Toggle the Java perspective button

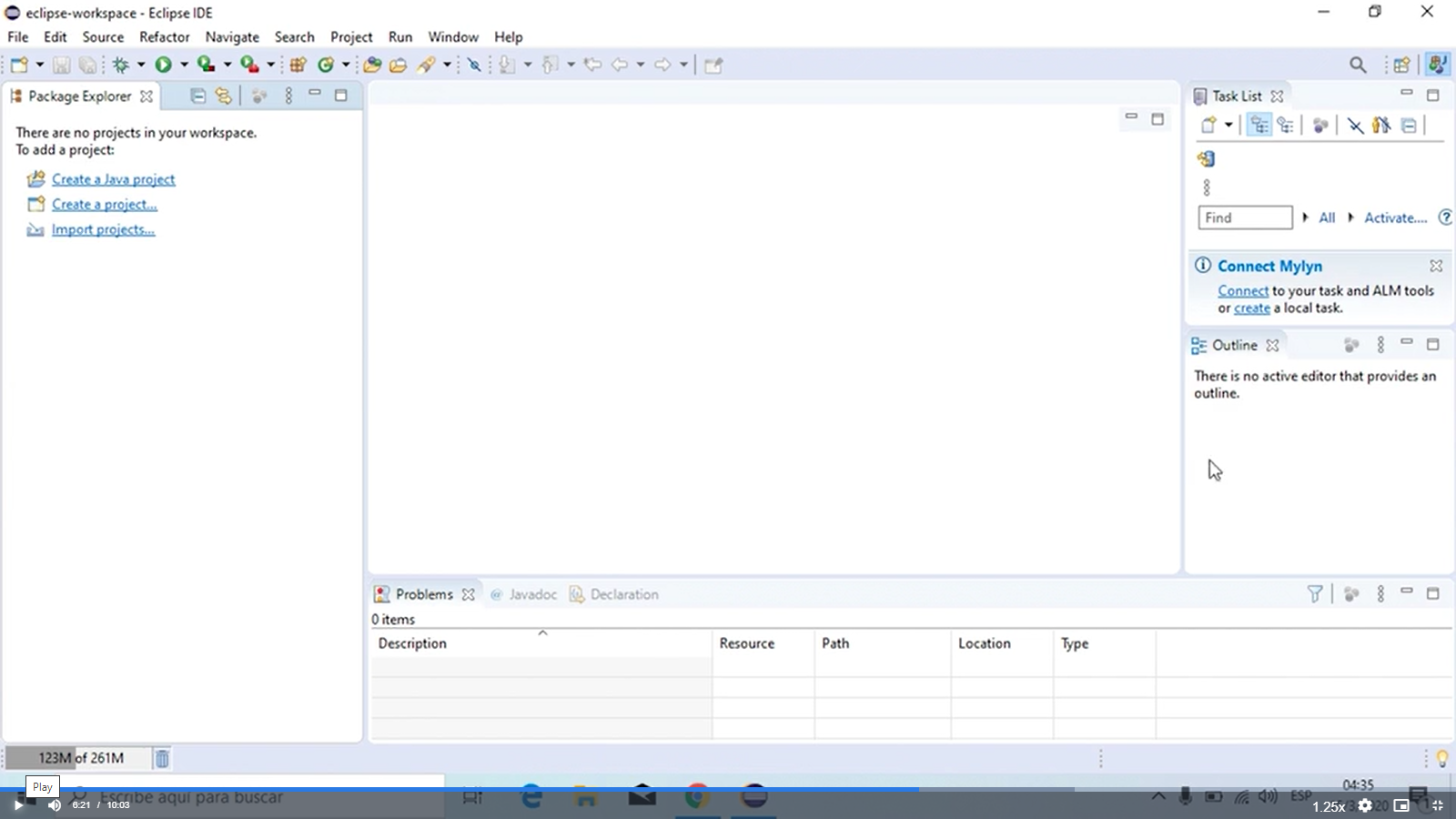[x=1438, y=65]
